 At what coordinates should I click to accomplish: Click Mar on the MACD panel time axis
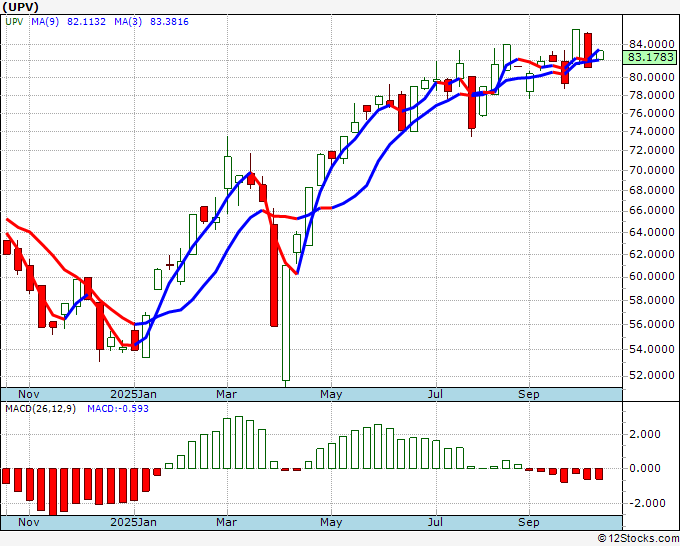(x=226, y=522)
